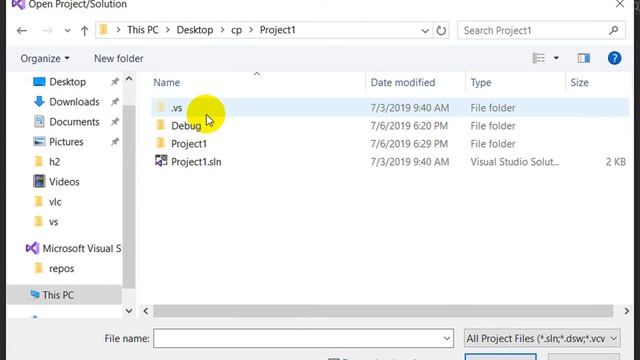Click the 'Visual Studio Solut...' type cell
This screenshot has height=360, width=640.
(x=515, y=162)
